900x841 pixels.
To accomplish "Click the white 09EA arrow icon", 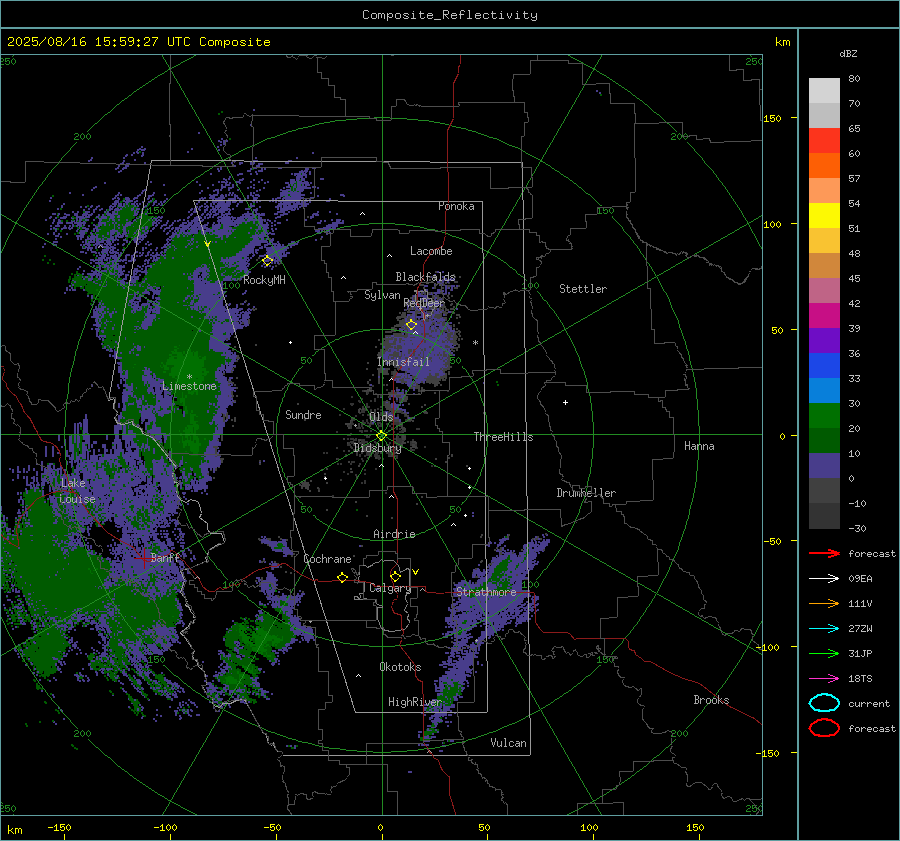I will click(x=824, y=579).
